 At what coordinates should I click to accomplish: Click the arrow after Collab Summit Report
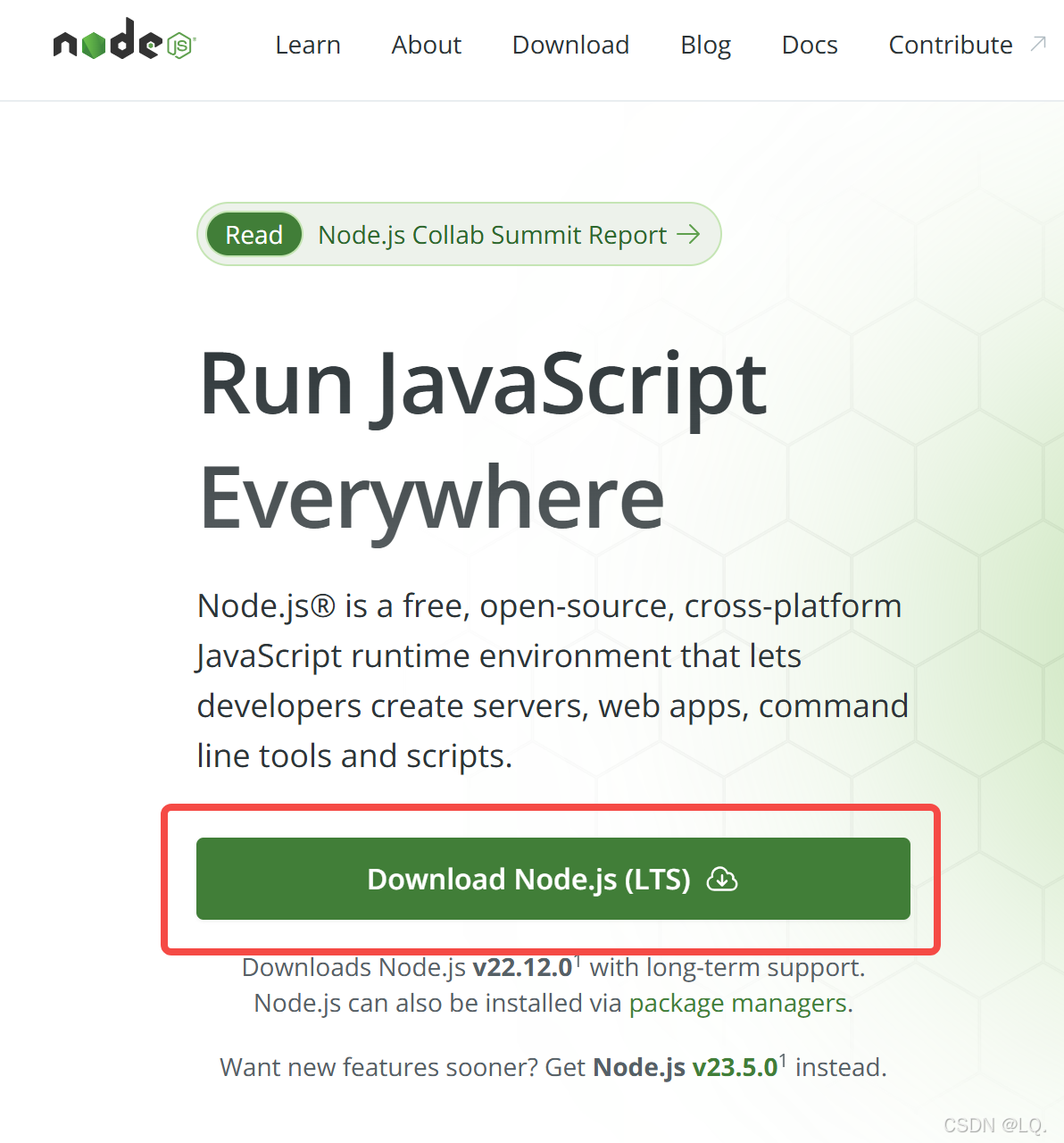pyautogui.click(x=688, y=234)
